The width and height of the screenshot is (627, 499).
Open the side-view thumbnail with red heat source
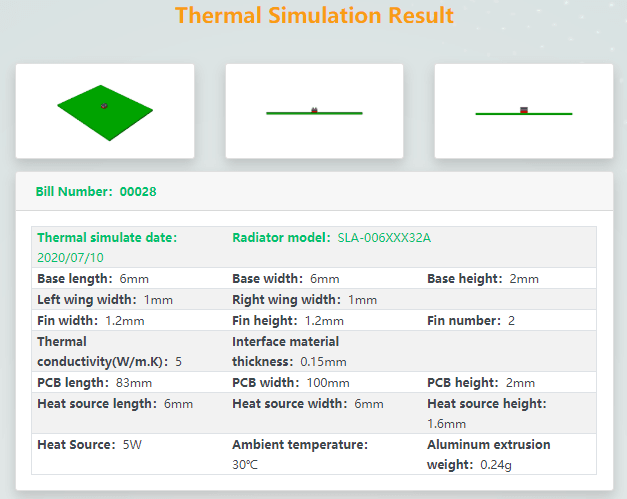click(524, 111)
